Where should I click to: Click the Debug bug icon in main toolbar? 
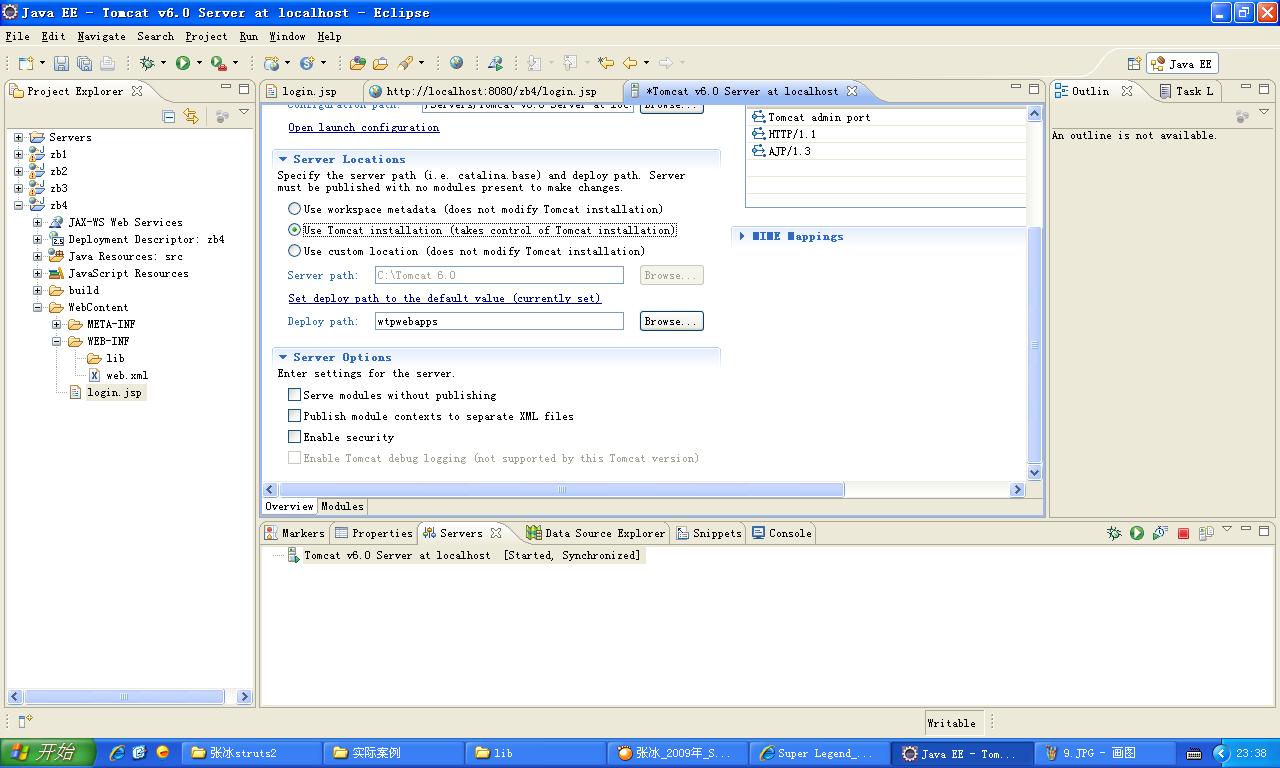click(x=147, y=63)
